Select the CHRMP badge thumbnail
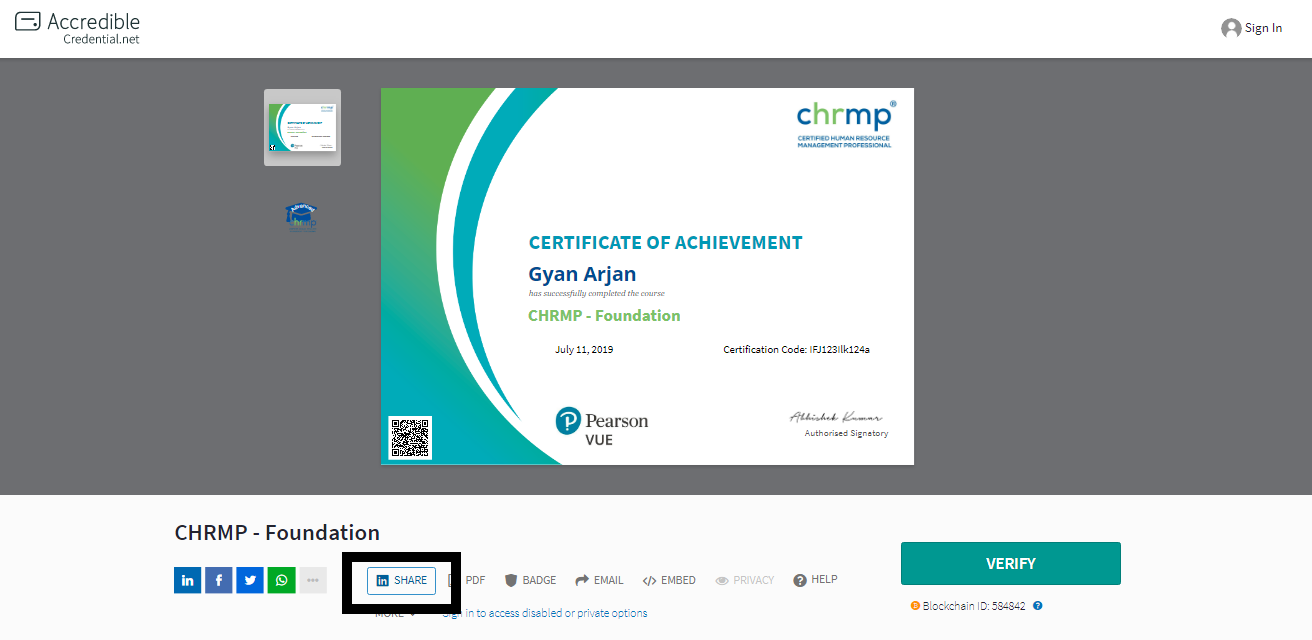Viewport: 1312px width, 640px height. click(301, 217)
